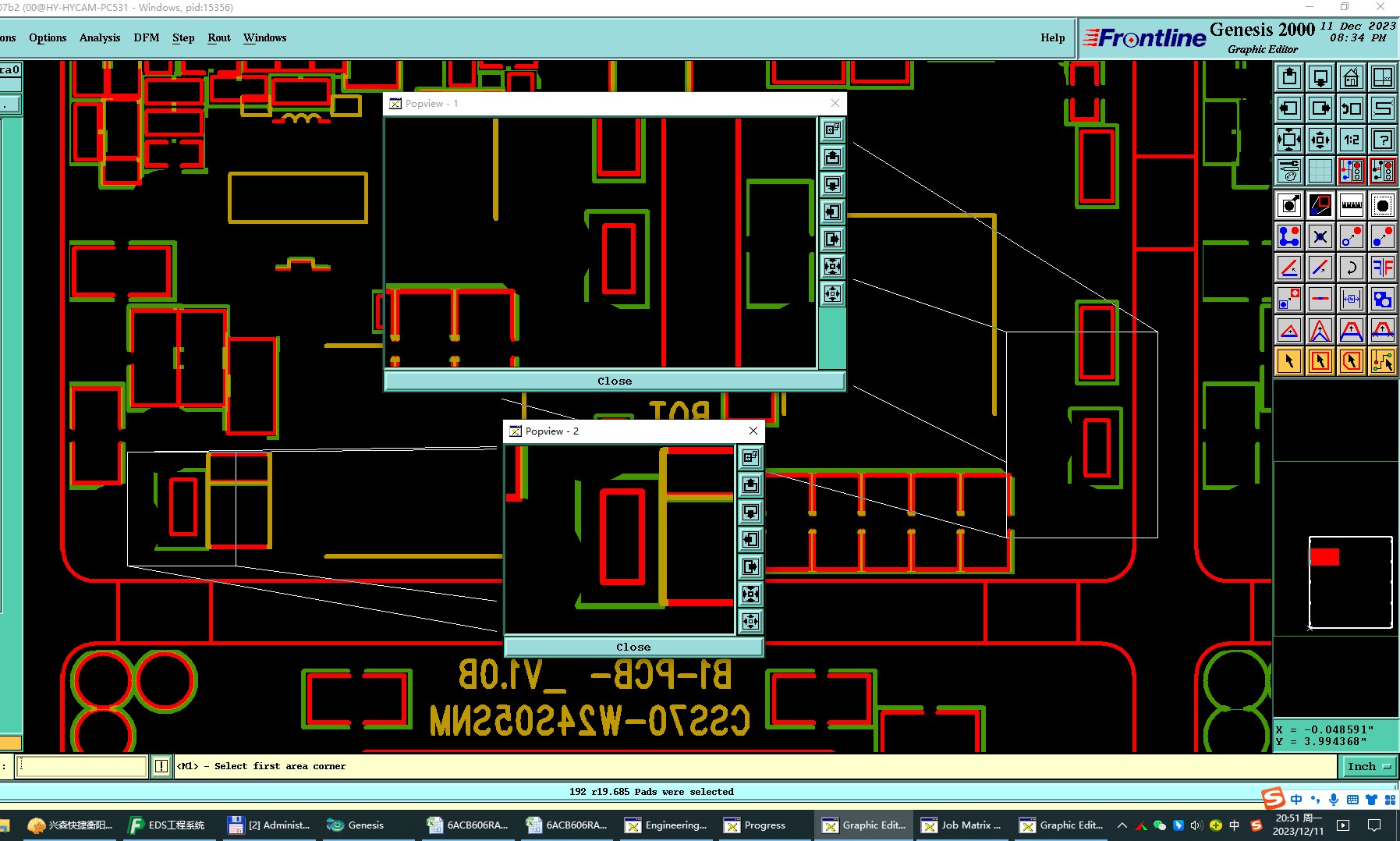Pan right in Popview - 2
Image resolution: width=1400 pixels, height=841 pixels.
[x=750, y=566]
